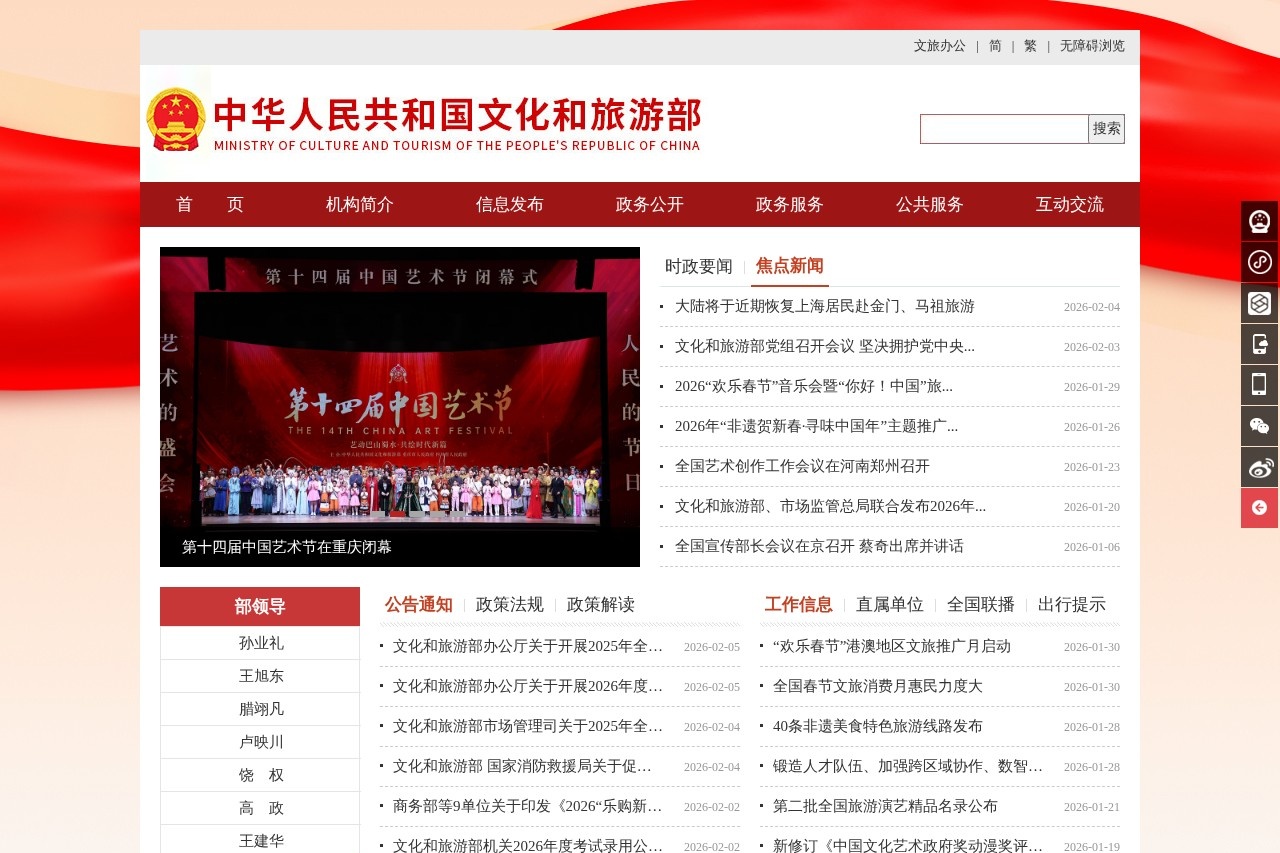Open notice 文化和旅游部办公厅关于开展2025年全…
1280x853 pixels.
point(528,647)
